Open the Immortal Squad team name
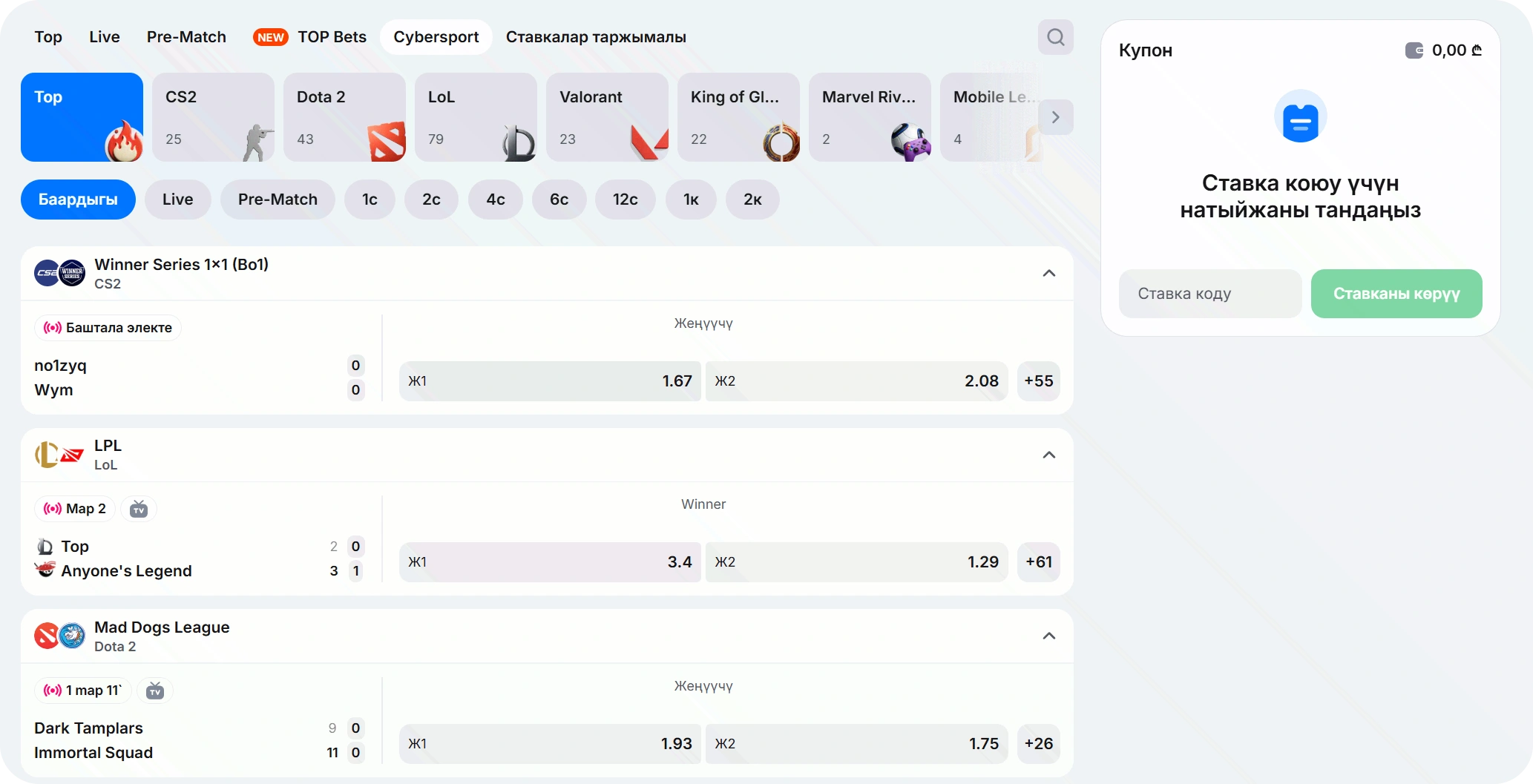Screen dimensions: 1533x784 pyautogui.click(x=93, y=753)
